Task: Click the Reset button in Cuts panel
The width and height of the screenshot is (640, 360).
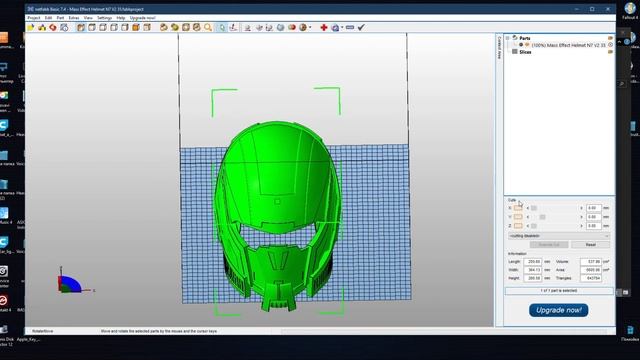Action: coord(591,244)
